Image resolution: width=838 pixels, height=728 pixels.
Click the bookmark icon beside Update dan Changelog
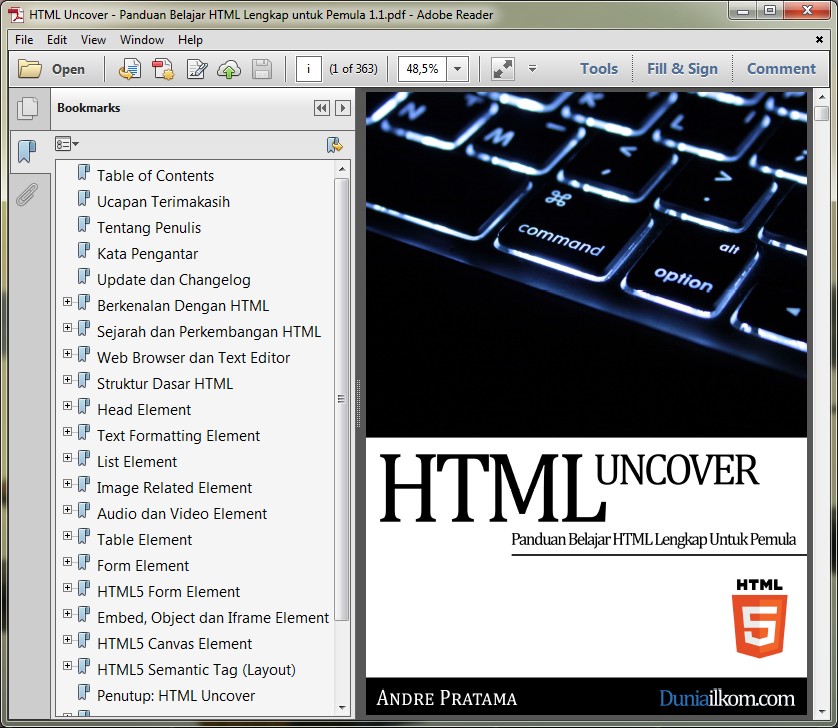(x=84, y=276)
